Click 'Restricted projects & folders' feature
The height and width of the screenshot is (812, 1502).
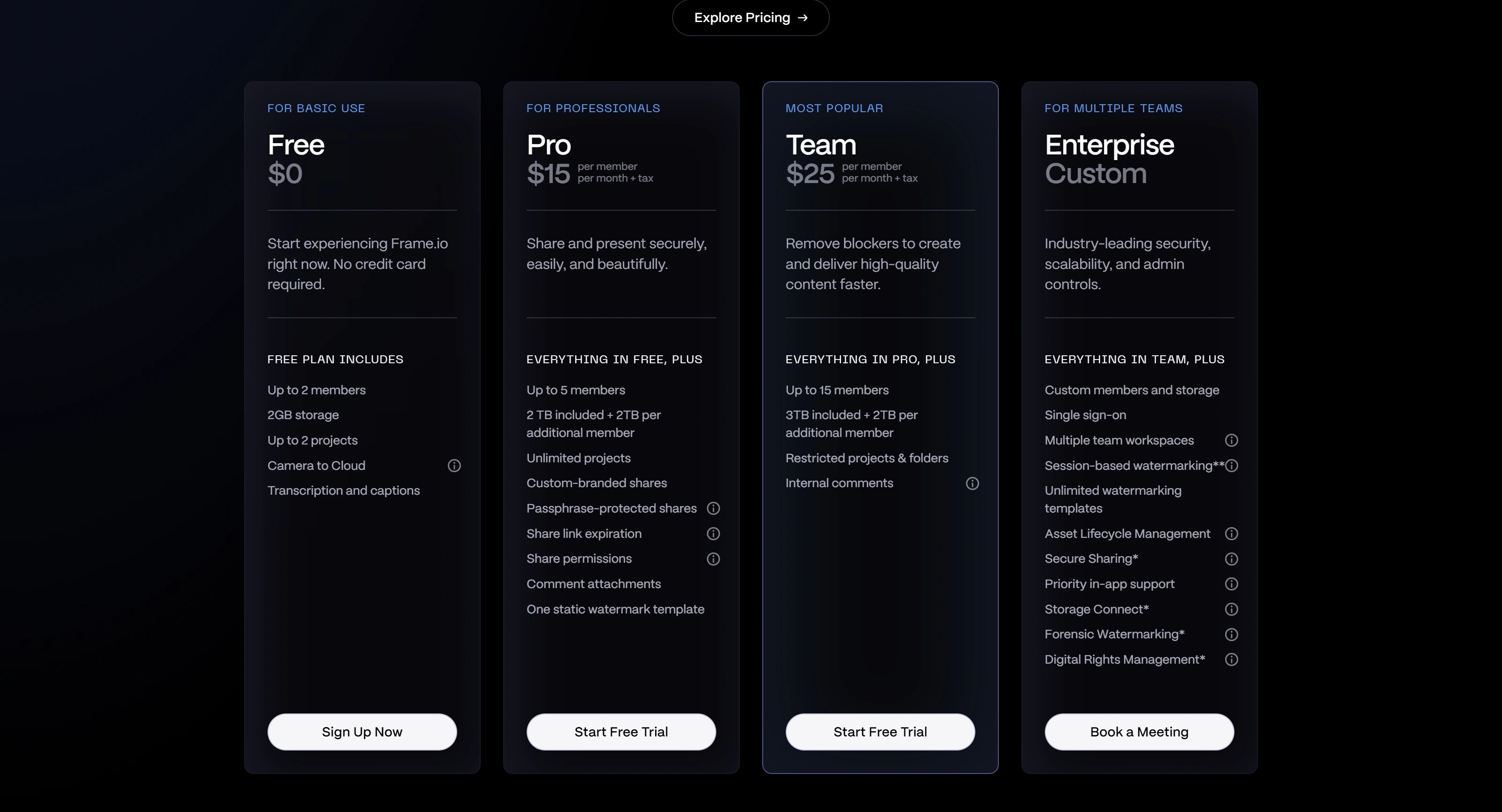pos(866,458)
